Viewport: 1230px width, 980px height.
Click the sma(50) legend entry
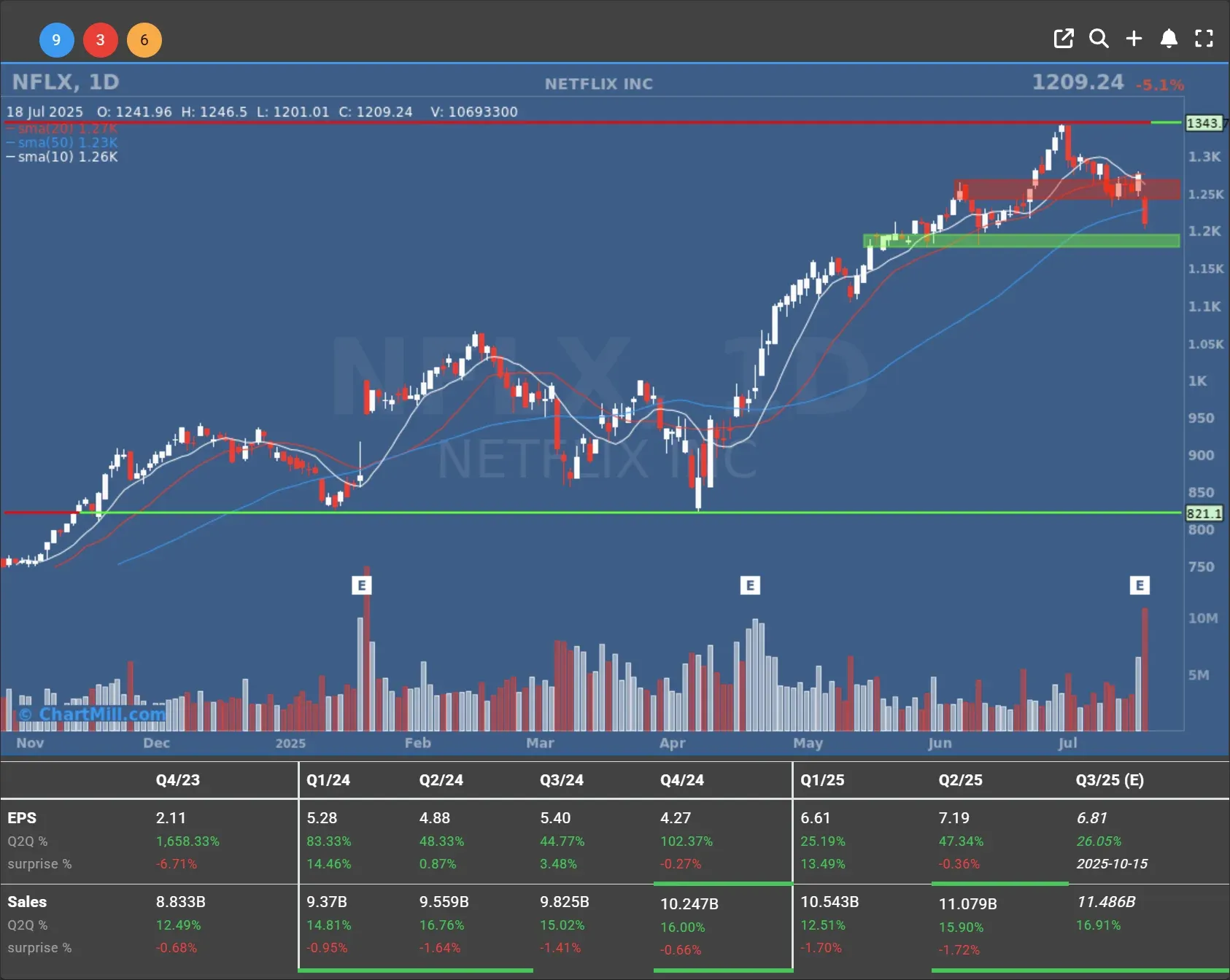(x=62, y=142)
